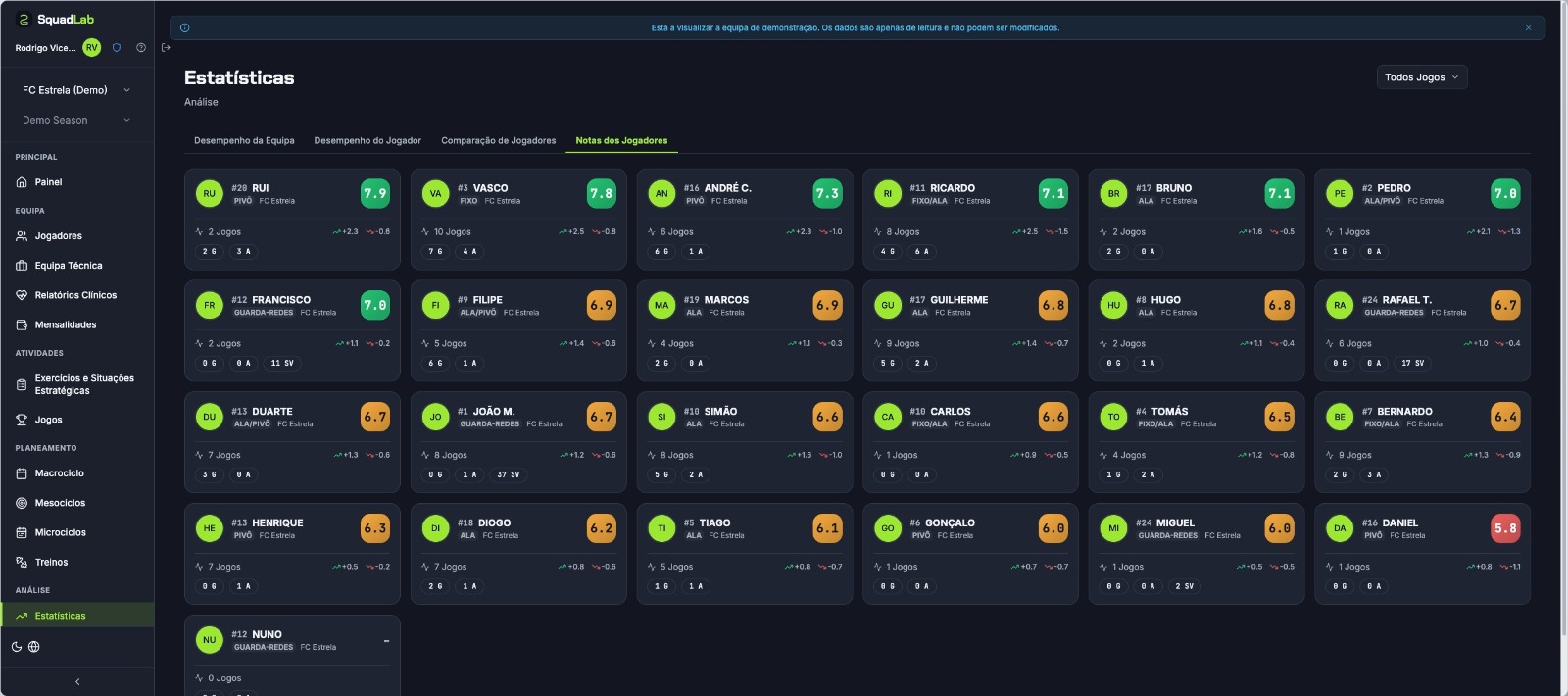The height and width of the screenshot is (696, 1568).
Task: Click the globe language icon
Action: pyautogui.click(x=34, y=647)
